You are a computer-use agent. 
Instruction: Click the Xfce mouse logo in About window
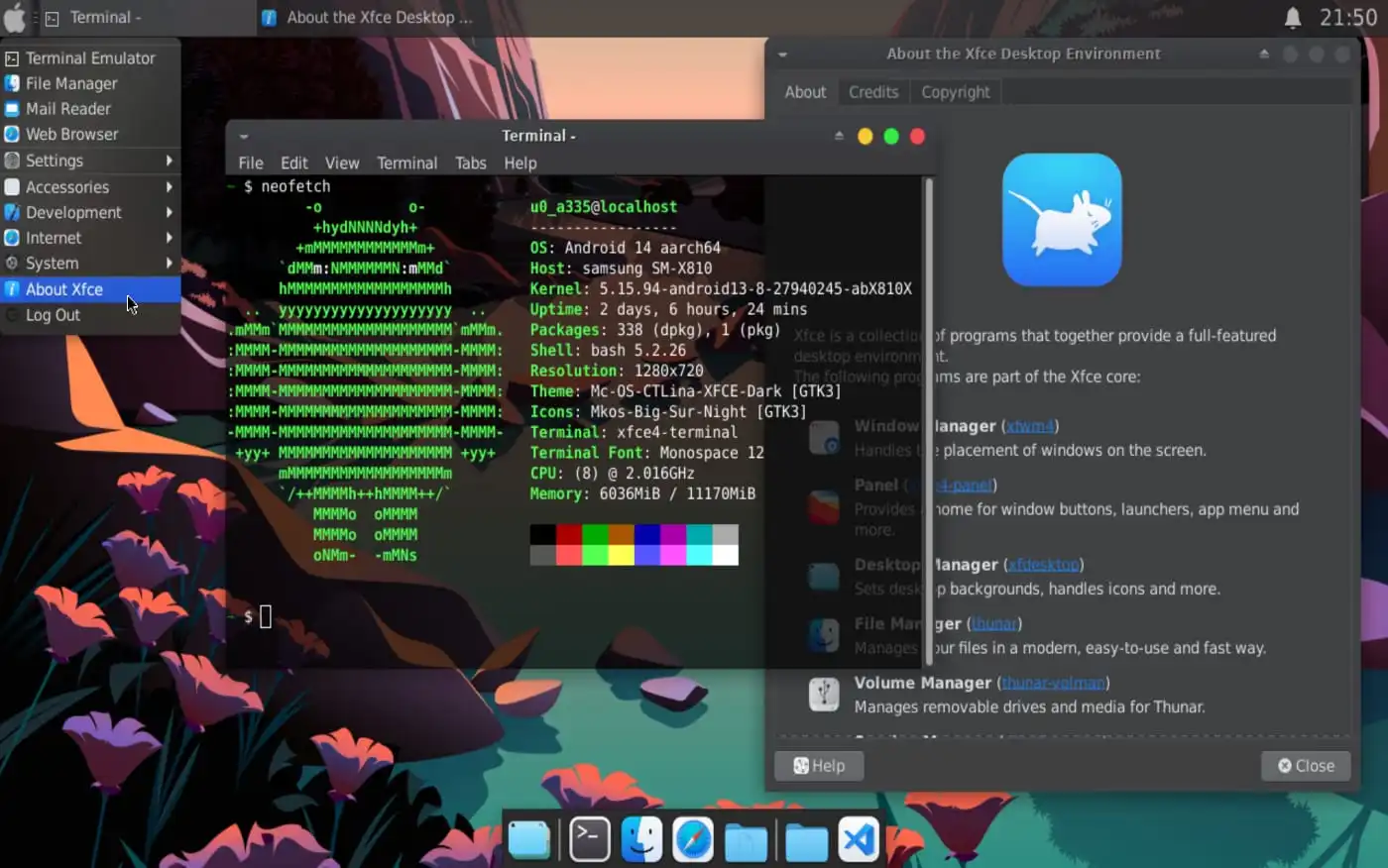point(1062,219)
